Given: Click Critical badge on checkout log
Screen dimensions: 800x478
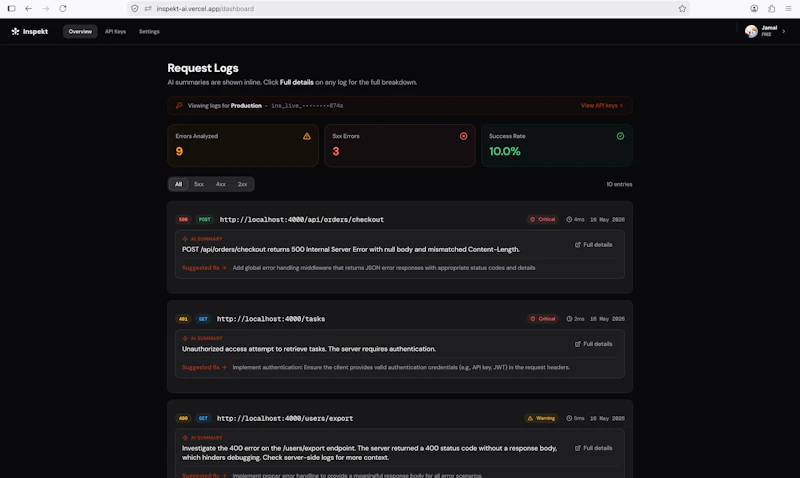Looking at the screenshot, I should click(x=542, y=219).
